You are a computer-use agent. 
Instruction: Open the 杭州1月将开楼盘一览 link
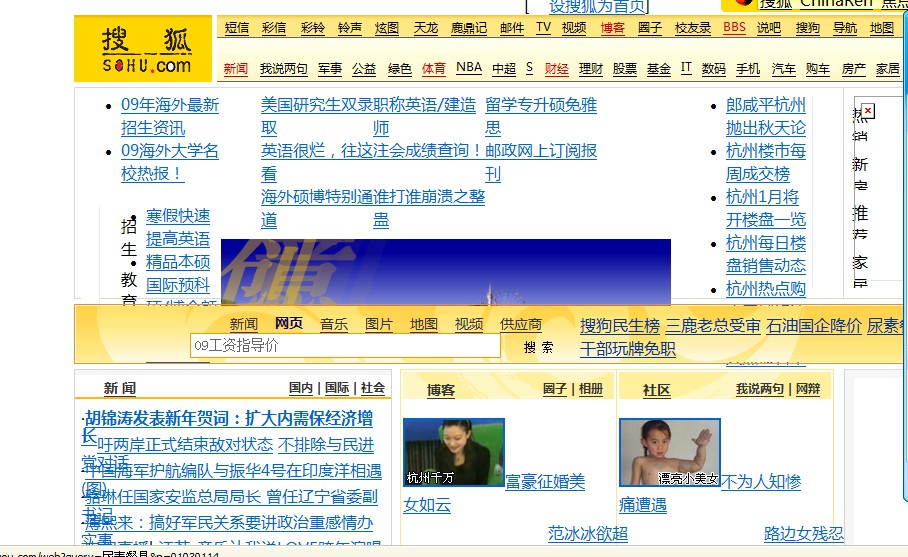click(766, 208)
